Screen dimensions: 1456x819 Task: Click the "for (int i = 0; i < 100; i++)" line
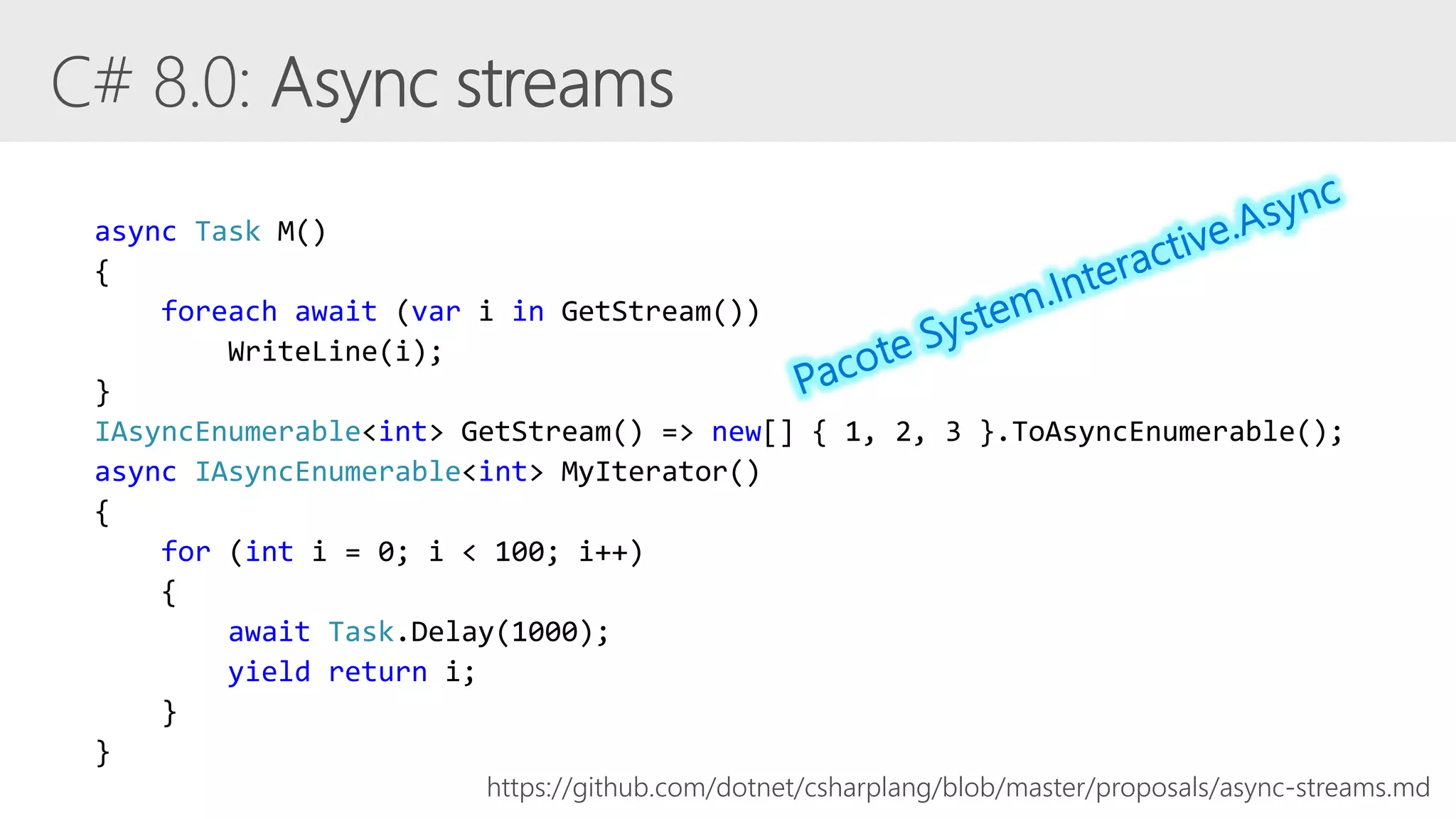coord(402,552)
